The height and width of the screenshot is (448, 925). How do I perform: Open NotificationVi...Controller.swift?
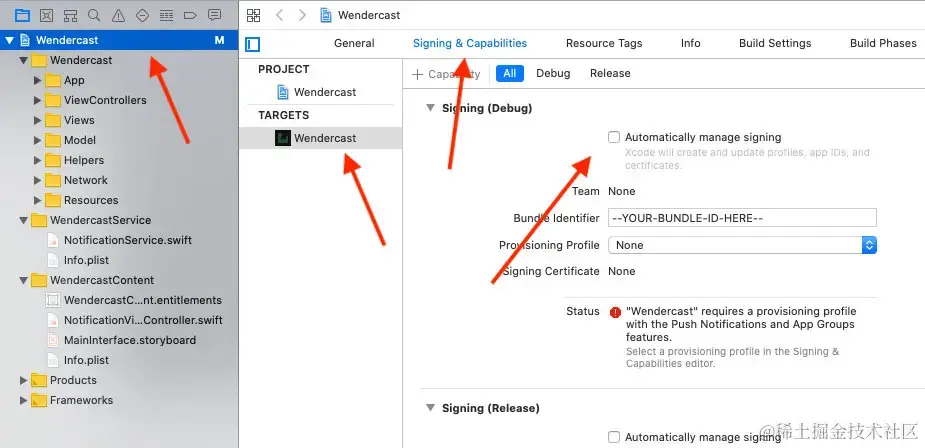(143, 320)
